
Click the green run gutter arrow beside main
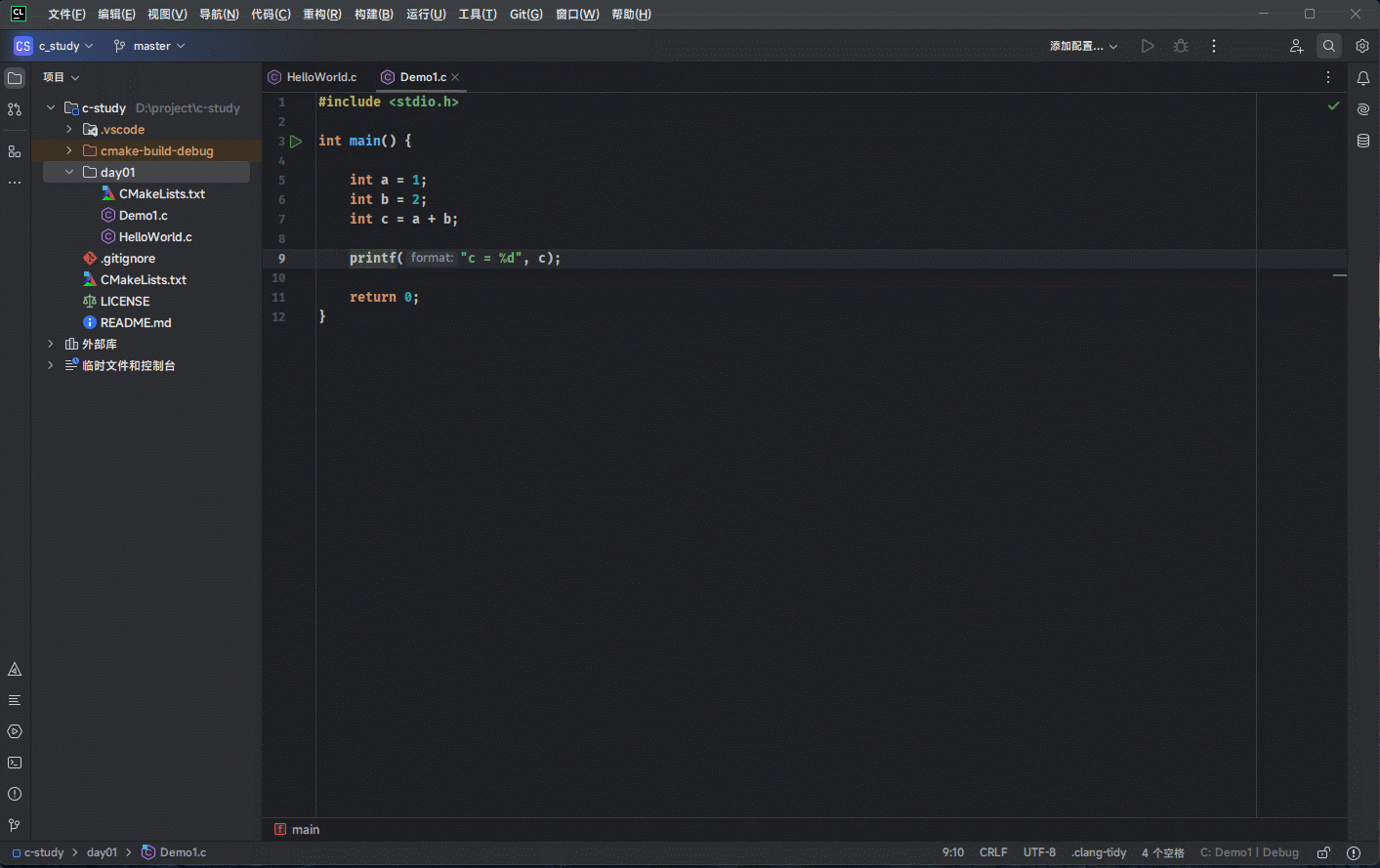pyautogui.click(x=296, y=142)
